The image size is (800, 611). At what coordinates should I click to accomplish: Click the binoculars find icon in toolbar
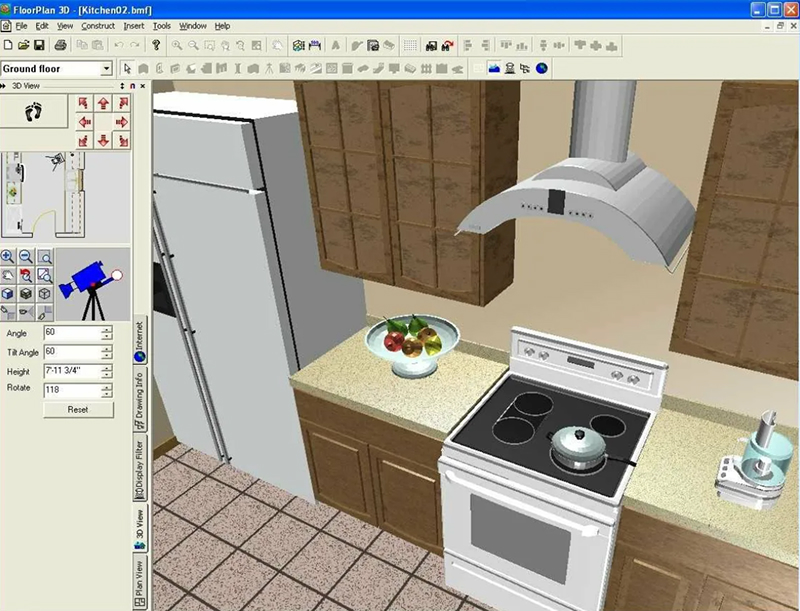(431, 46)
